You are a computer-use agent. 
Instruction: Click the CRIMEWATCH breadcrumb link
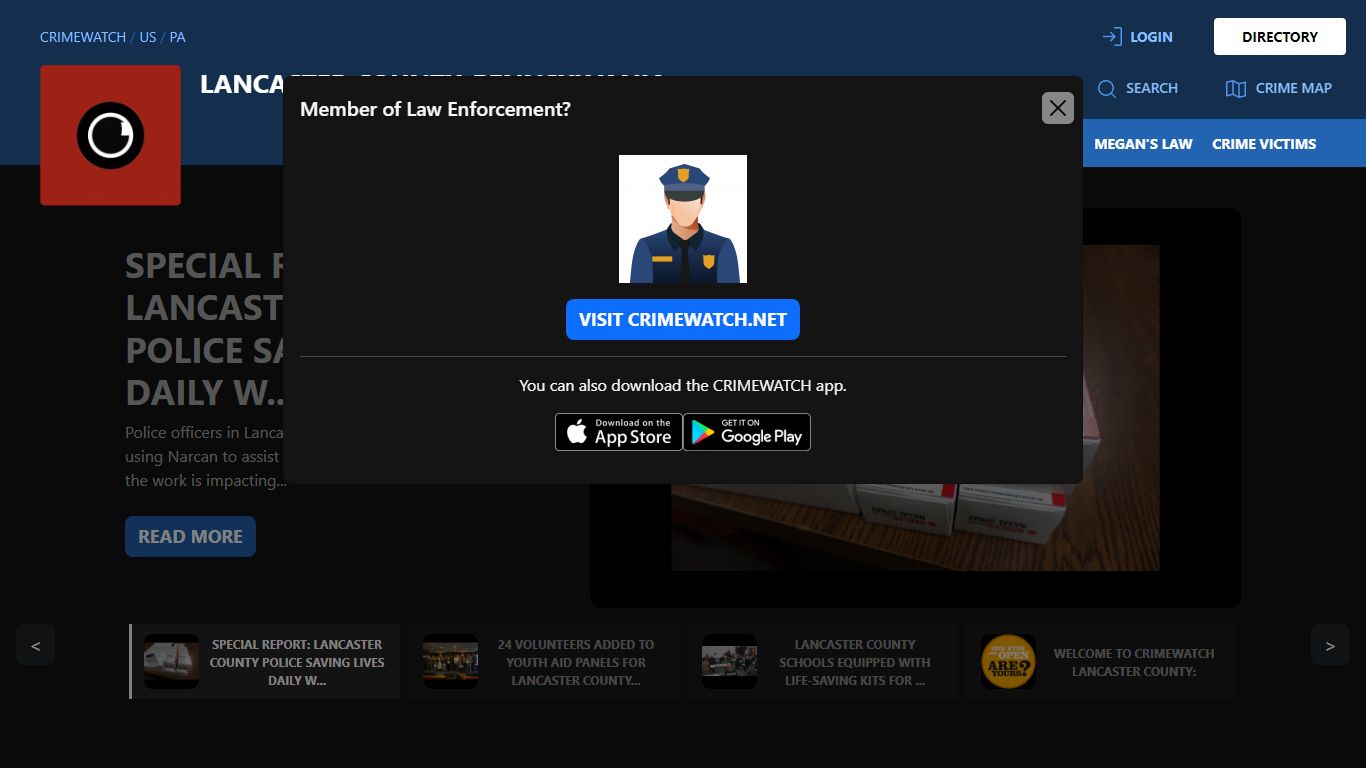point(83,37)
